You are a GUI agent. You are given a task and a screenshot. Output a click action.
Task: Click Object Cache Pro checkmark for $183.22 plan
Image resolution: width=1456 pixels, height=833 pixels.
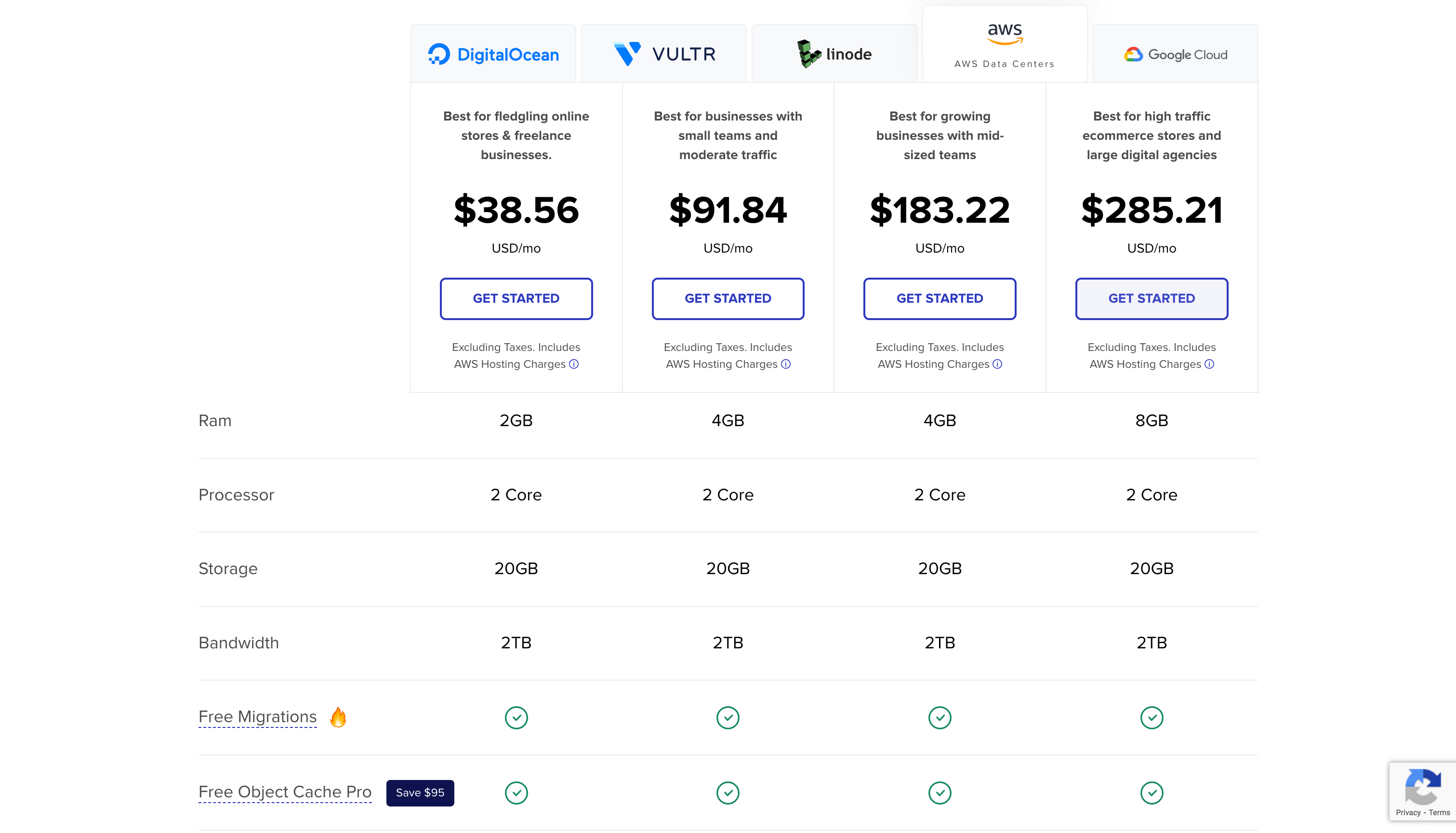click(x=940, y=793)
